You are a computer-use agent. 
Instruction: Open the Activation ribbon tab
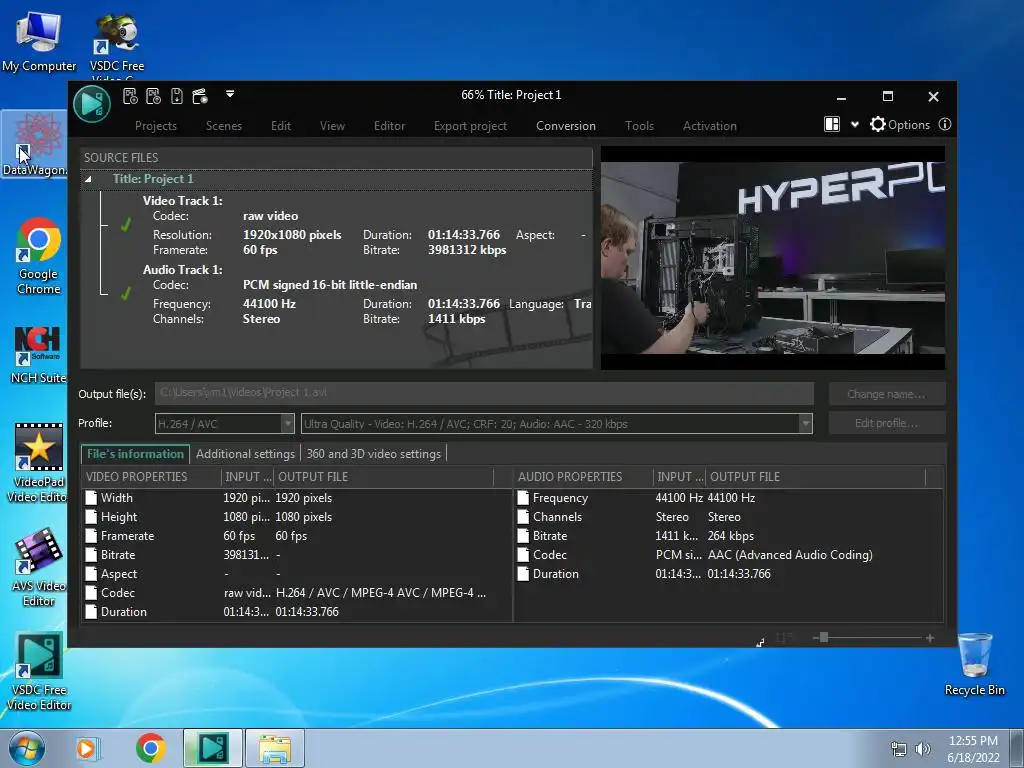click(x=709, y=125)
